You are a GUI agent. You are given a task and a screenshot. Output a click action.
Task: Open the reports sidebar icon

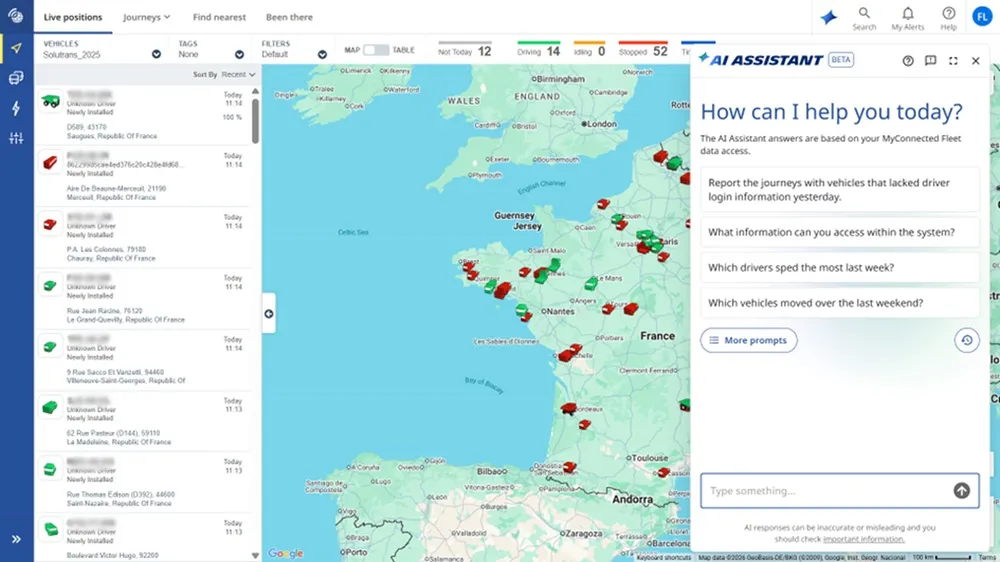coord(17,78)
